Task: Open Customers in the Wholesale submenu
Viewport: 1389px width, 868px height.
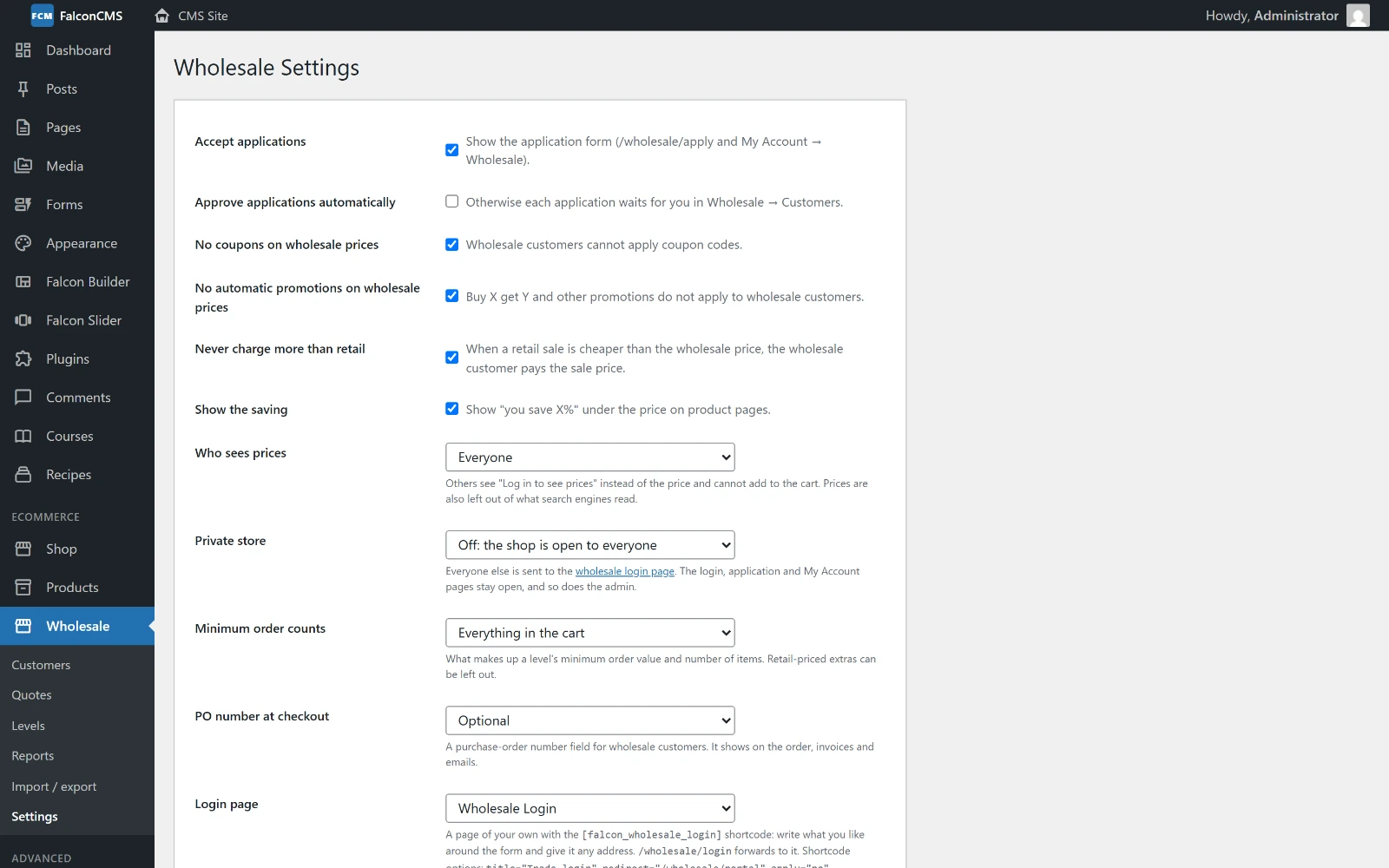Action: (41, 665)
